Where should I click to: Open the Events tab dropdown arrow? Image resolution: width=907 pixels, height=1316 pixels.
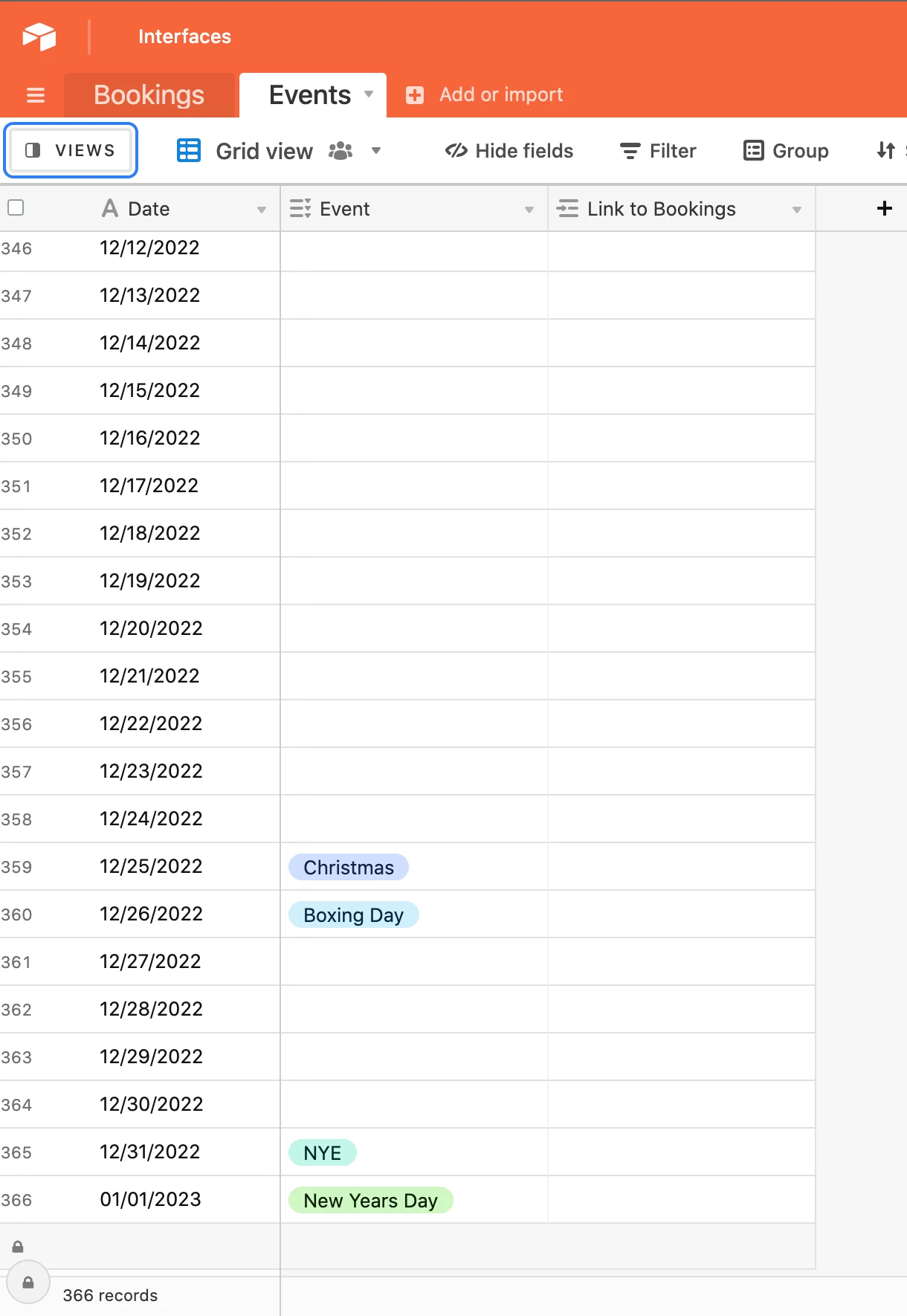(x=369, y=94)
